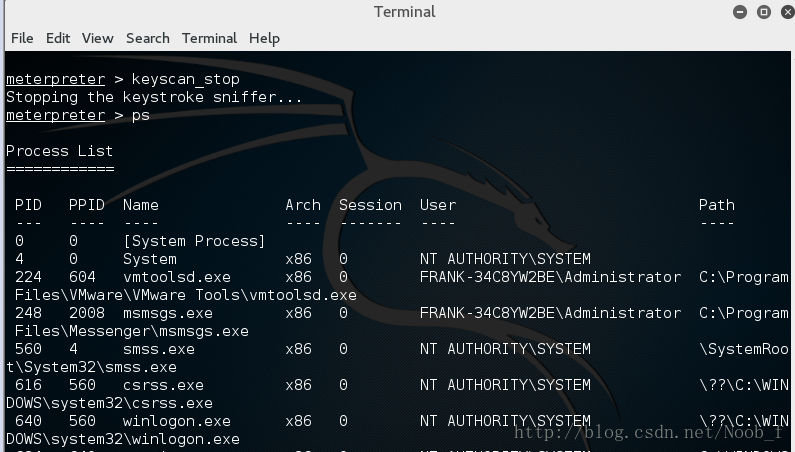Viewport: 795px width, 452px height.
Task: Open the File menu
Action: pos(22,38)
